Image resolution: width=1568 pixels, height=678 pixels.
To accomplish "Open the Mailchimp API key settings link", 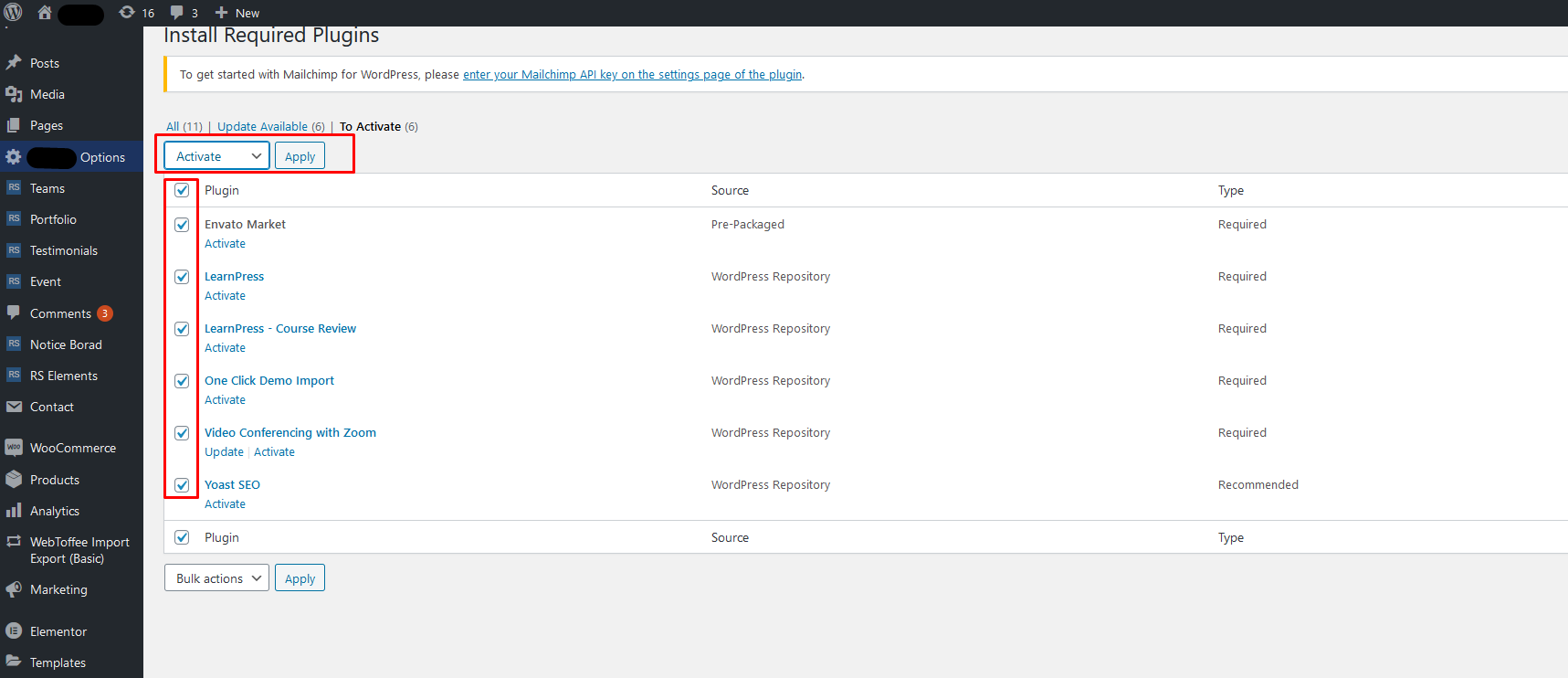I will (633, 75).
